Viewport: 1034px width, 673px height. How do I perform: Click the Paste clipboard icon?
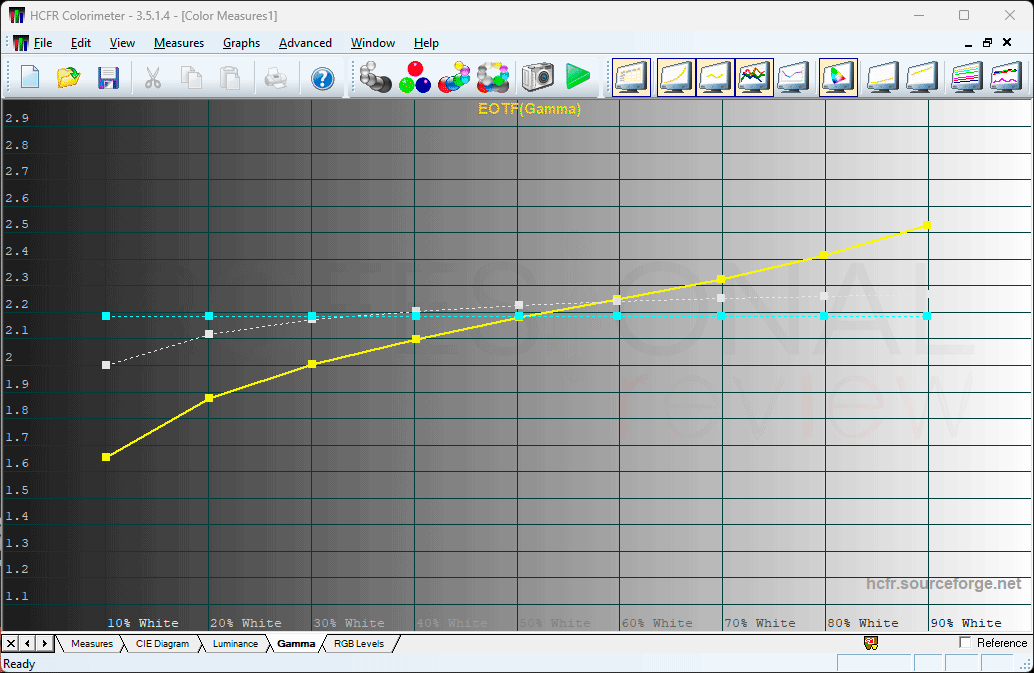click(229, 78)
